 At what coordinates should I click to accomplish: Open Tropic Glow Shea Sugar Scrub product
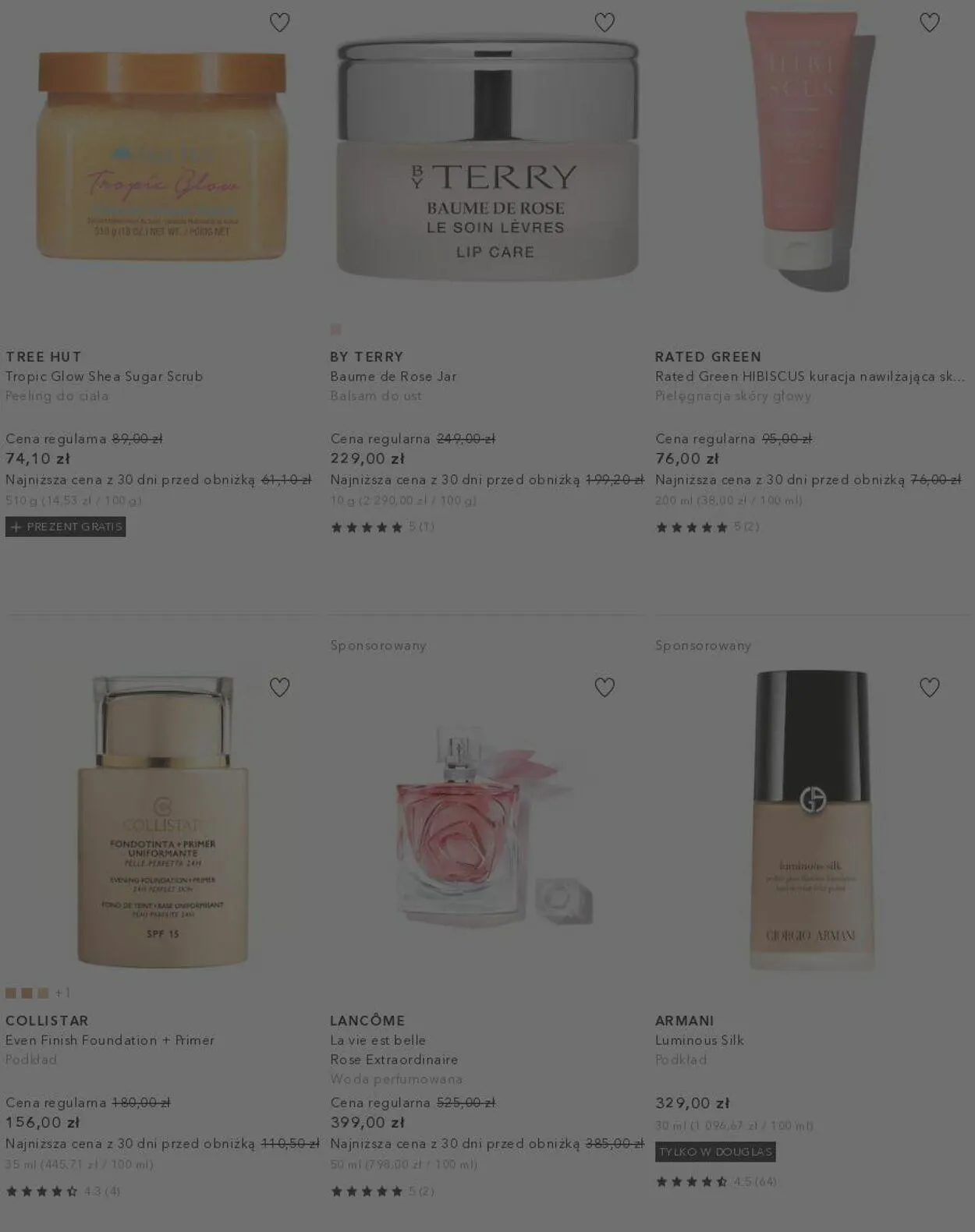click(x=105, y=377)
